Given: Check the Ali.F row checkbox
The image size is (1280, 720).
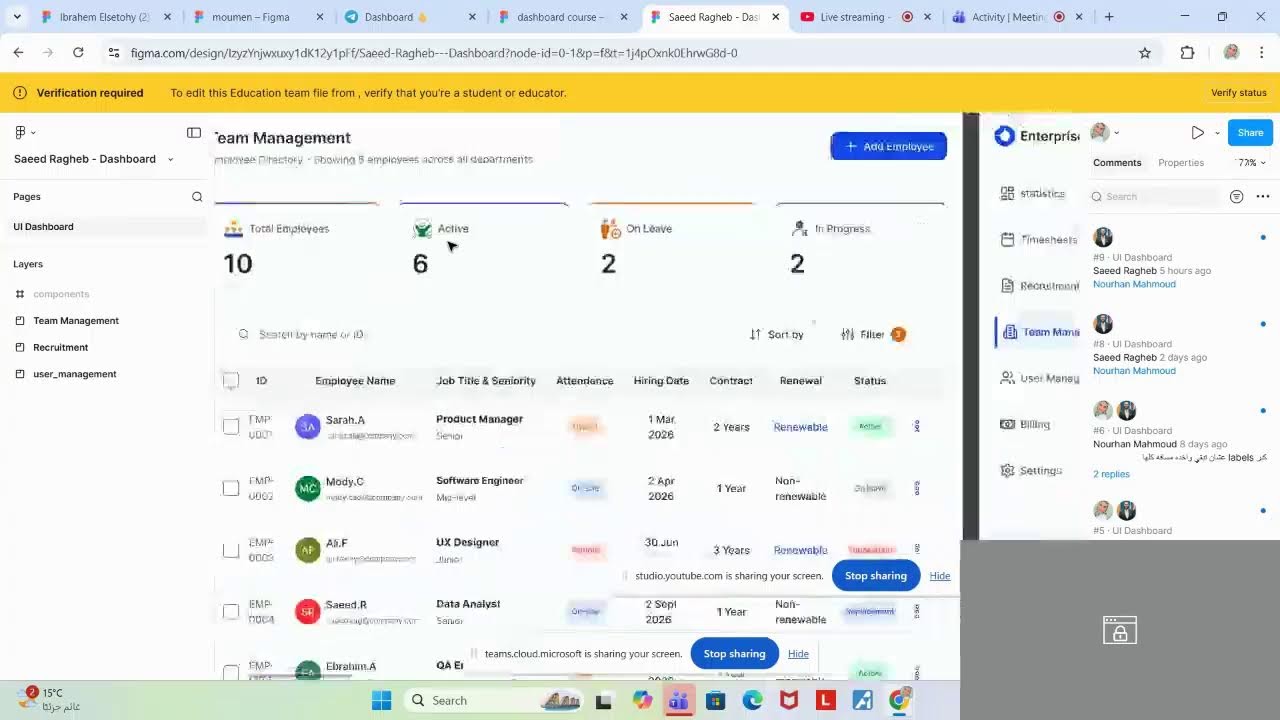Looking at the screenshot, I should click(x=231, y=550).
